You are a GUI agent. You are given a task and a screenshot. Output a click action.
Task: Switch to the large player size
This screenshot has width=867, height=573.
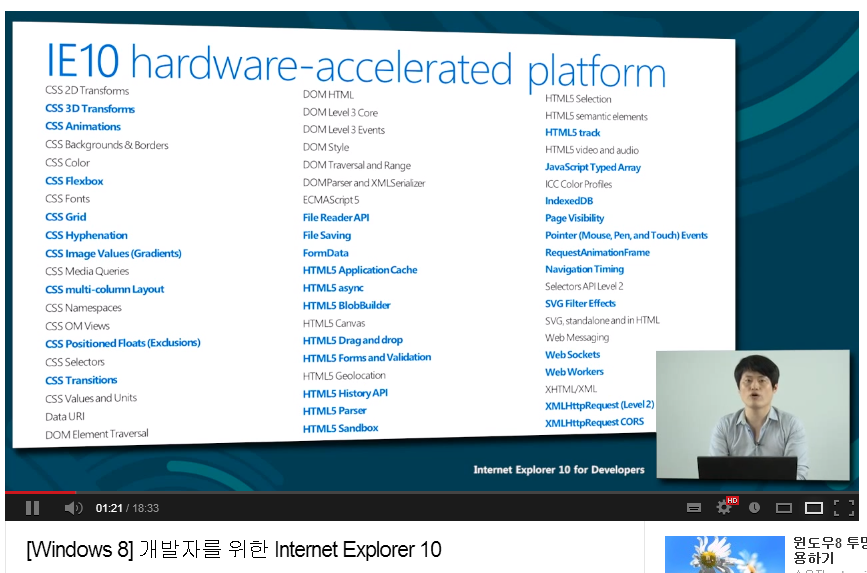(x=813, y=508)
